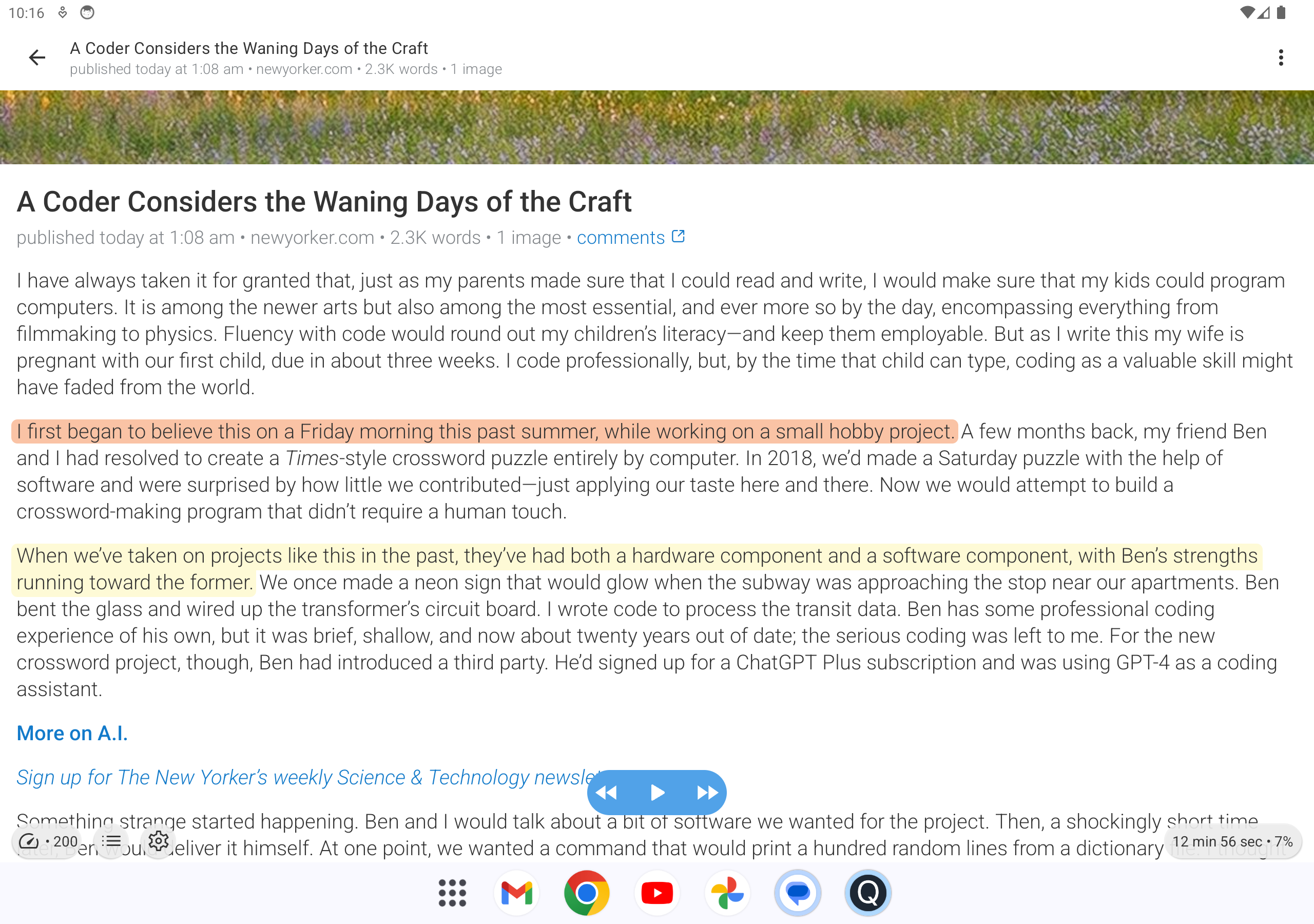Viewport: 1314px width, 924px height.
Task: Open Chrome from the taskbar
Action: point(587,892)
